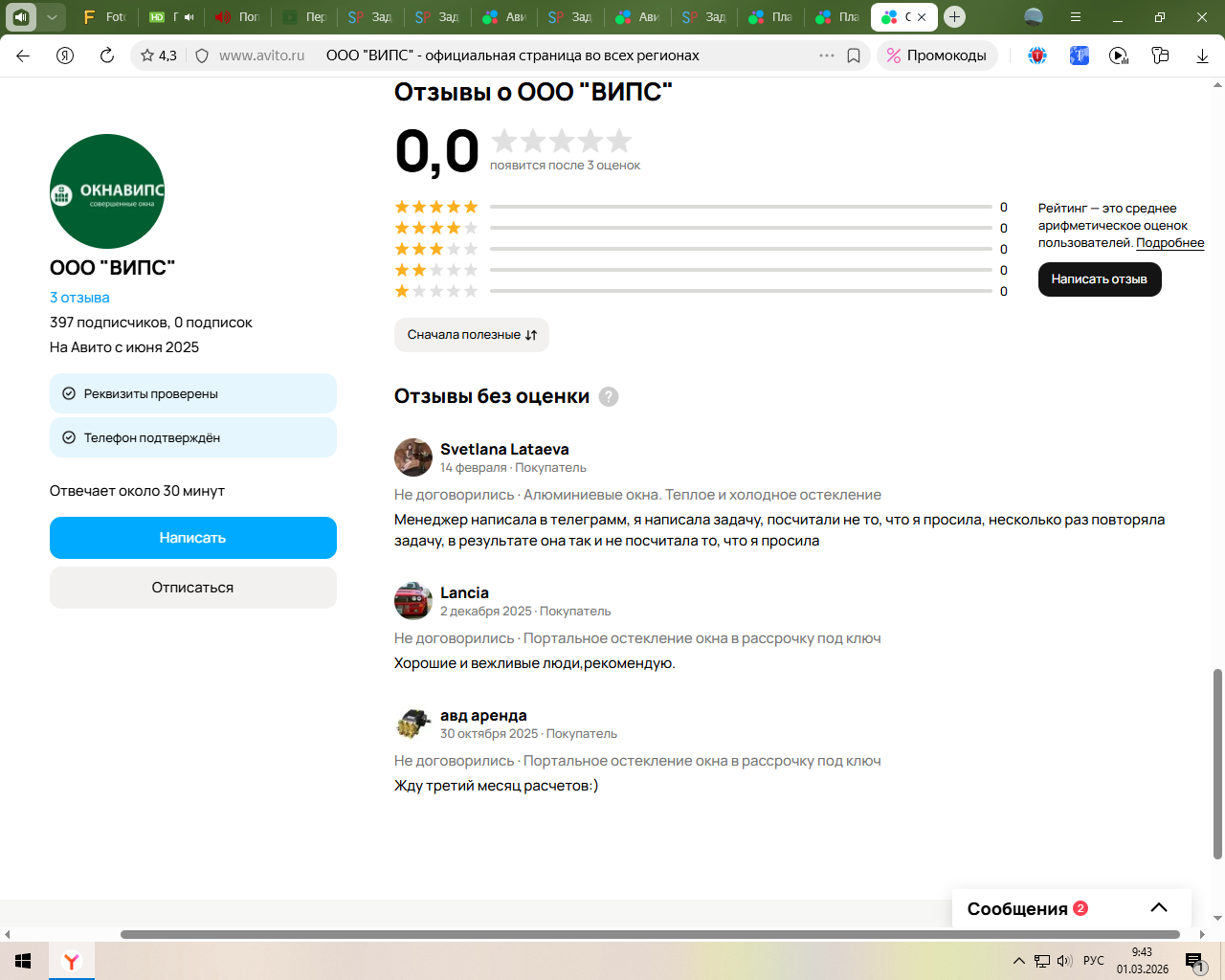Open Lancia's red car avatar

[413, 601]
